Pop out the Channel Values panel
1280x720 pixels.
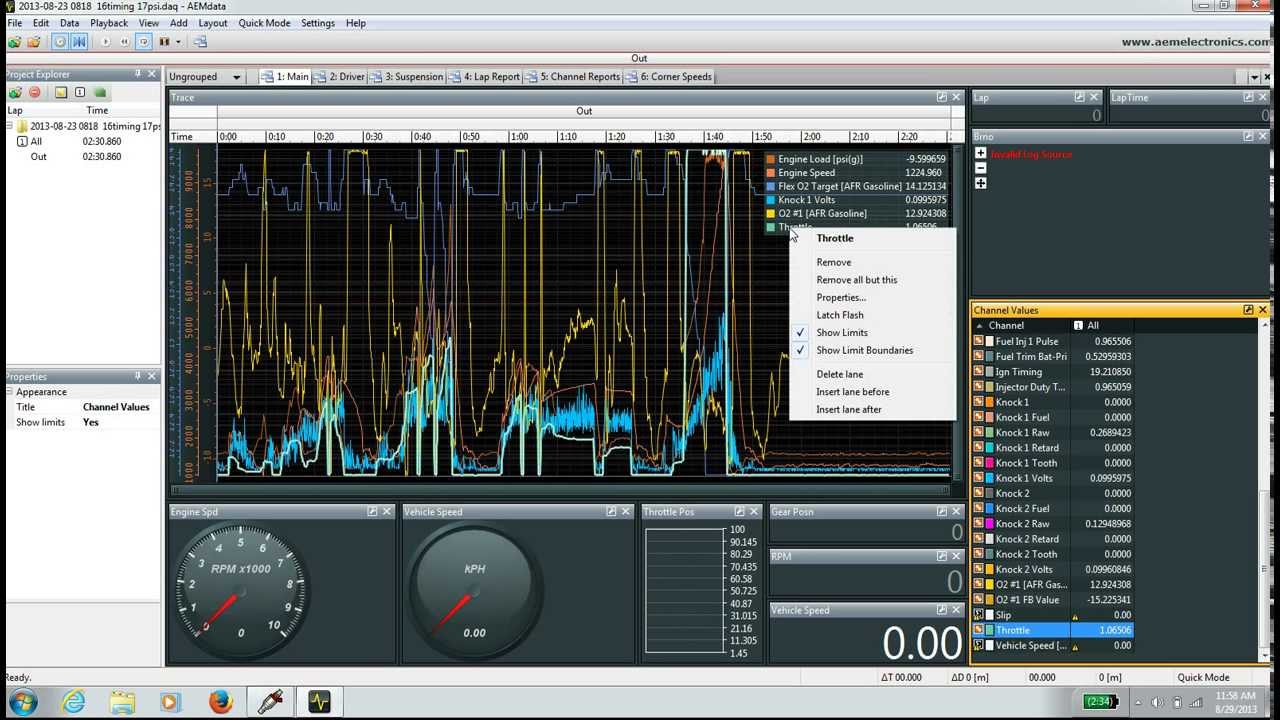pos(1248,310)
